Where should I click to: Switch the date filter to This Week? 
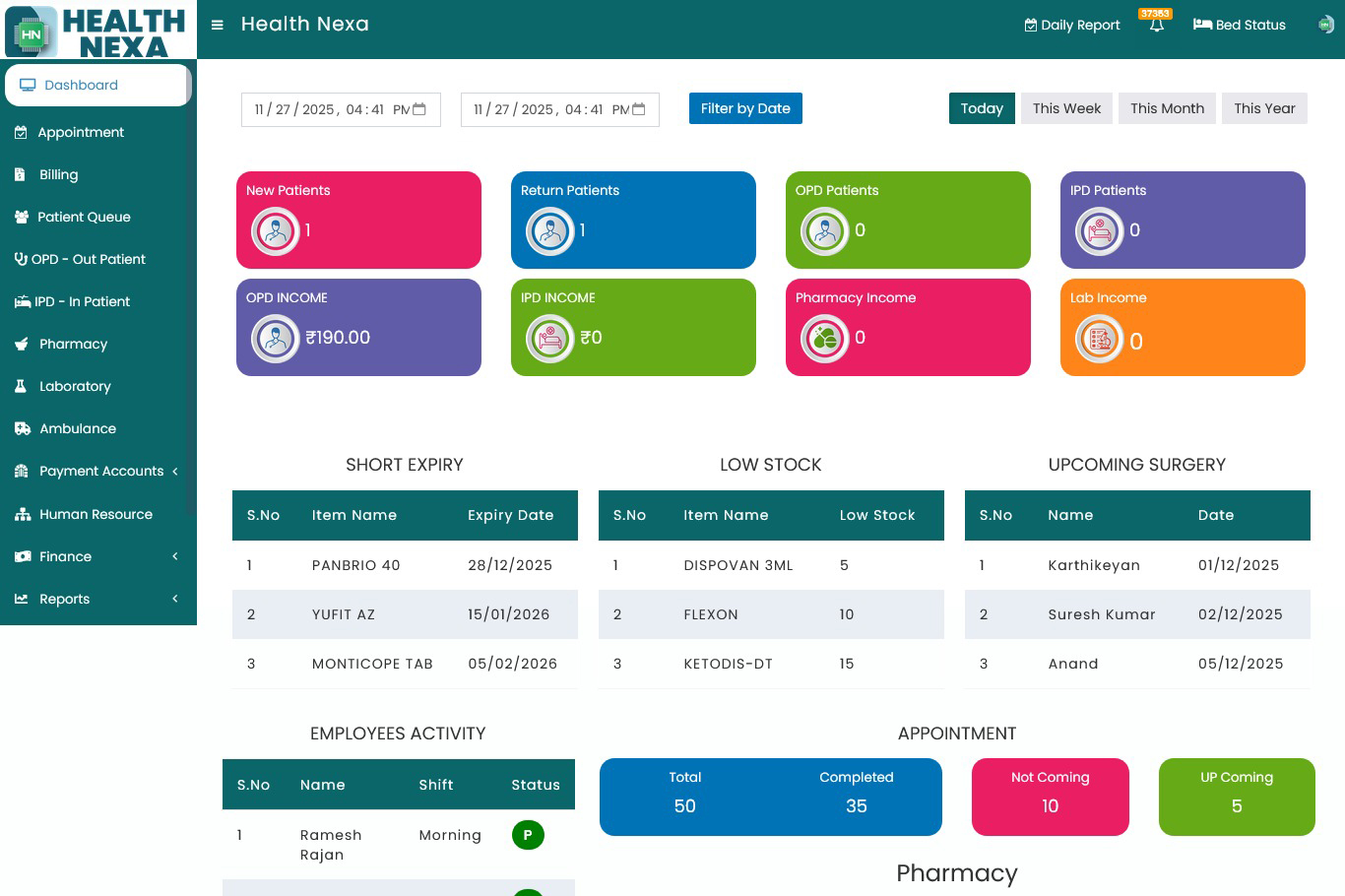coord(1066,108)
